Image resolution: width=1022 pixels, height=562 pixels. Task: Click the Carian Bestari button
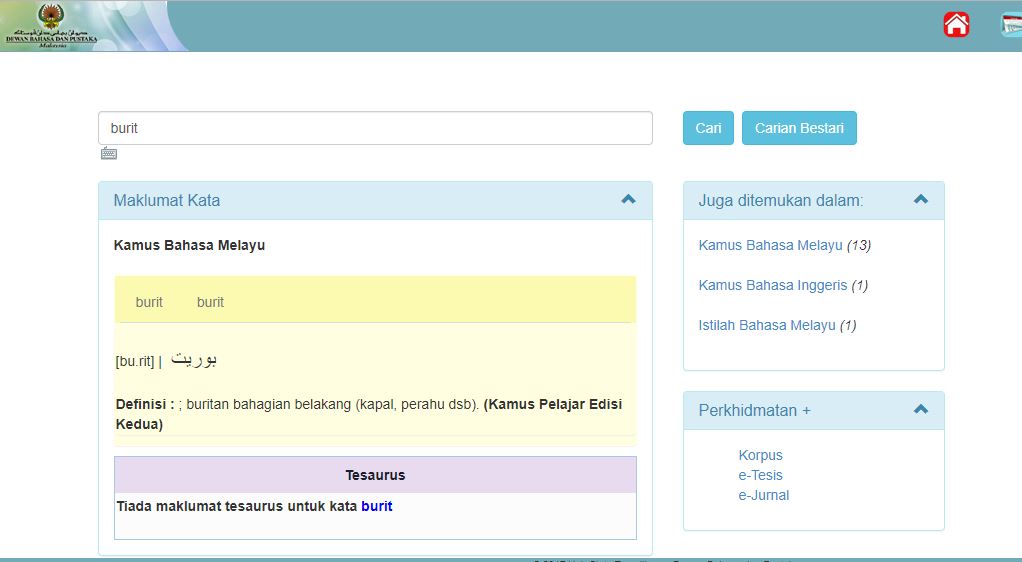798,128
